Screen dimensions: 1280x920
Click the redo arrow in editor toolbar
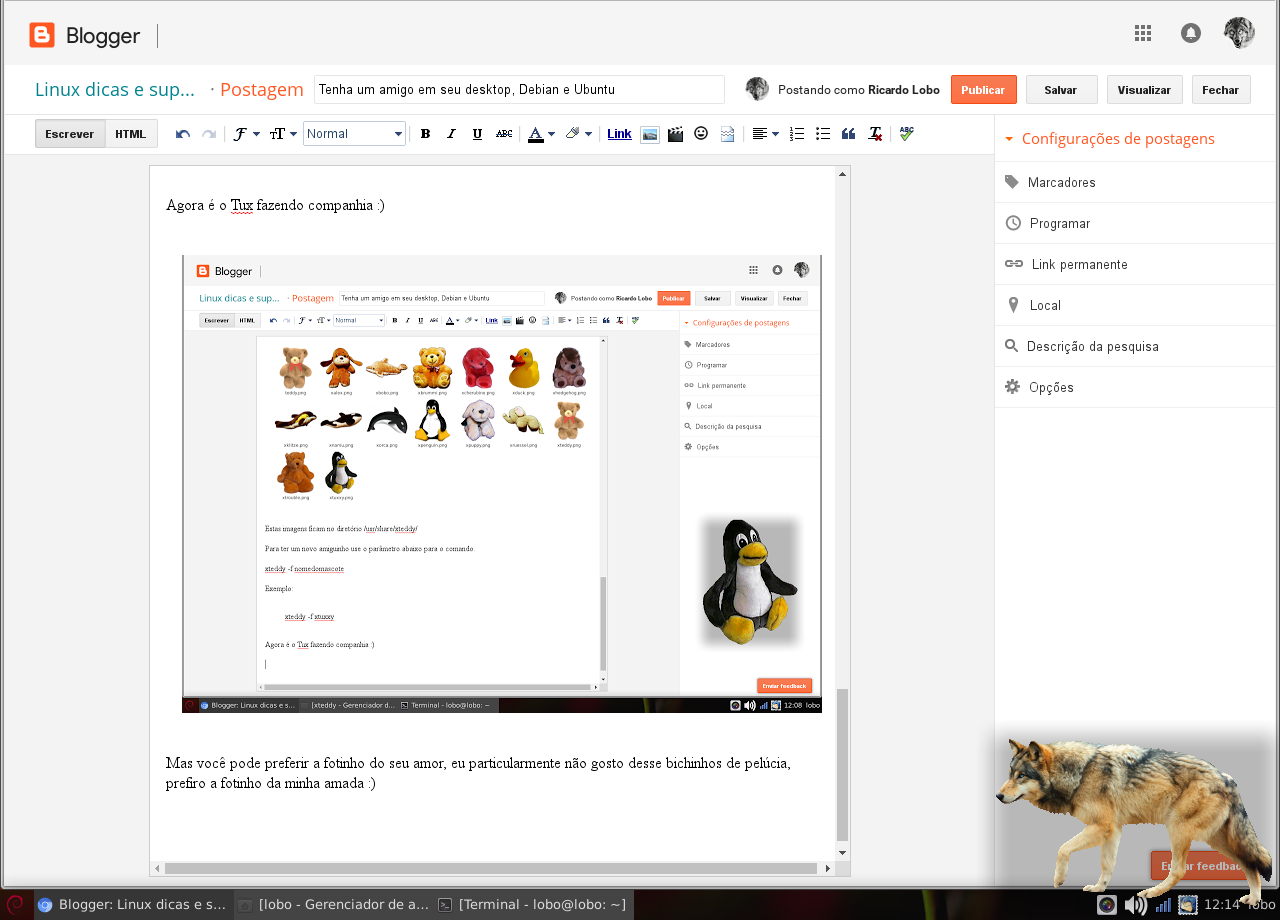tap(209, 134)
